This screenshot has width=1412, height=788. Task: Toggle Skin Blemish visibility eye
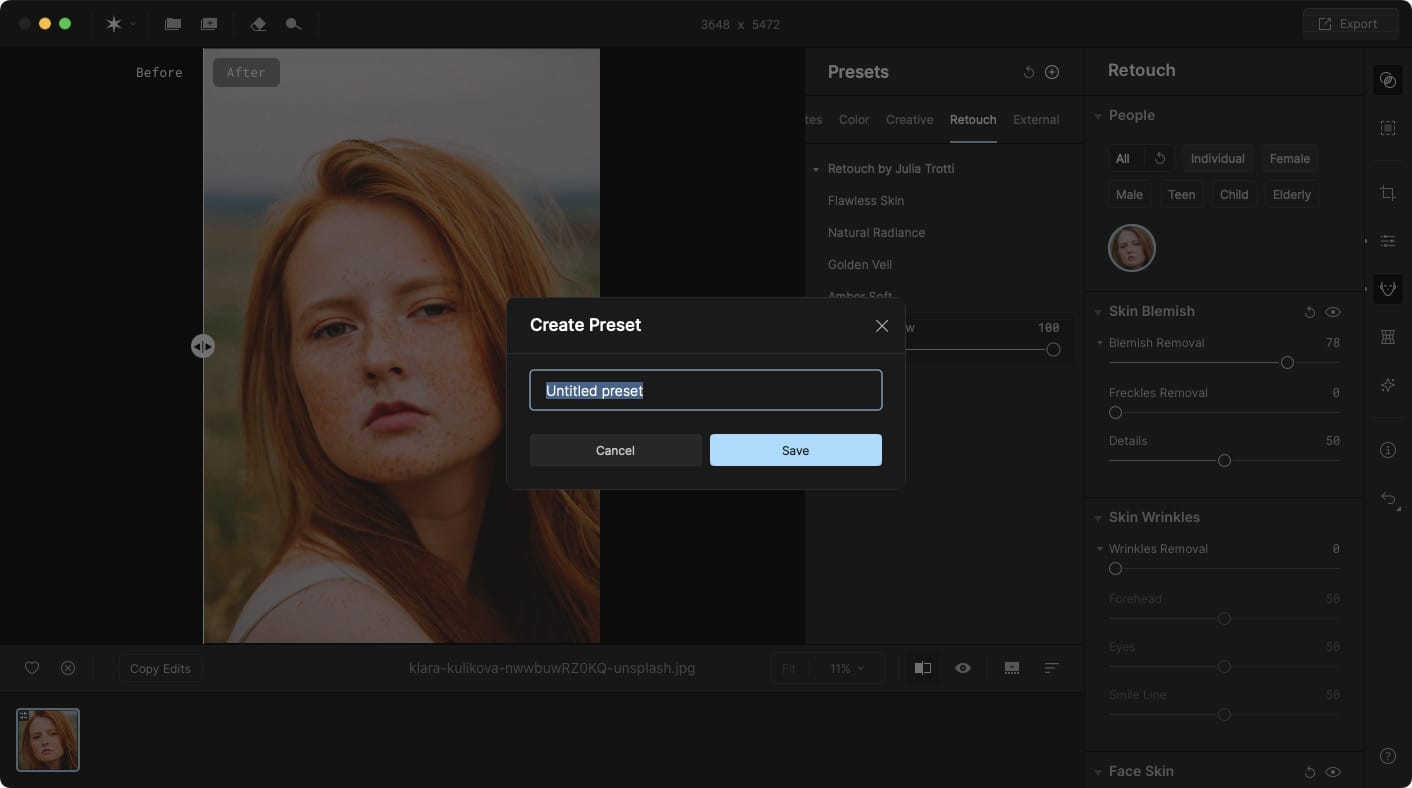point(1333,312)
